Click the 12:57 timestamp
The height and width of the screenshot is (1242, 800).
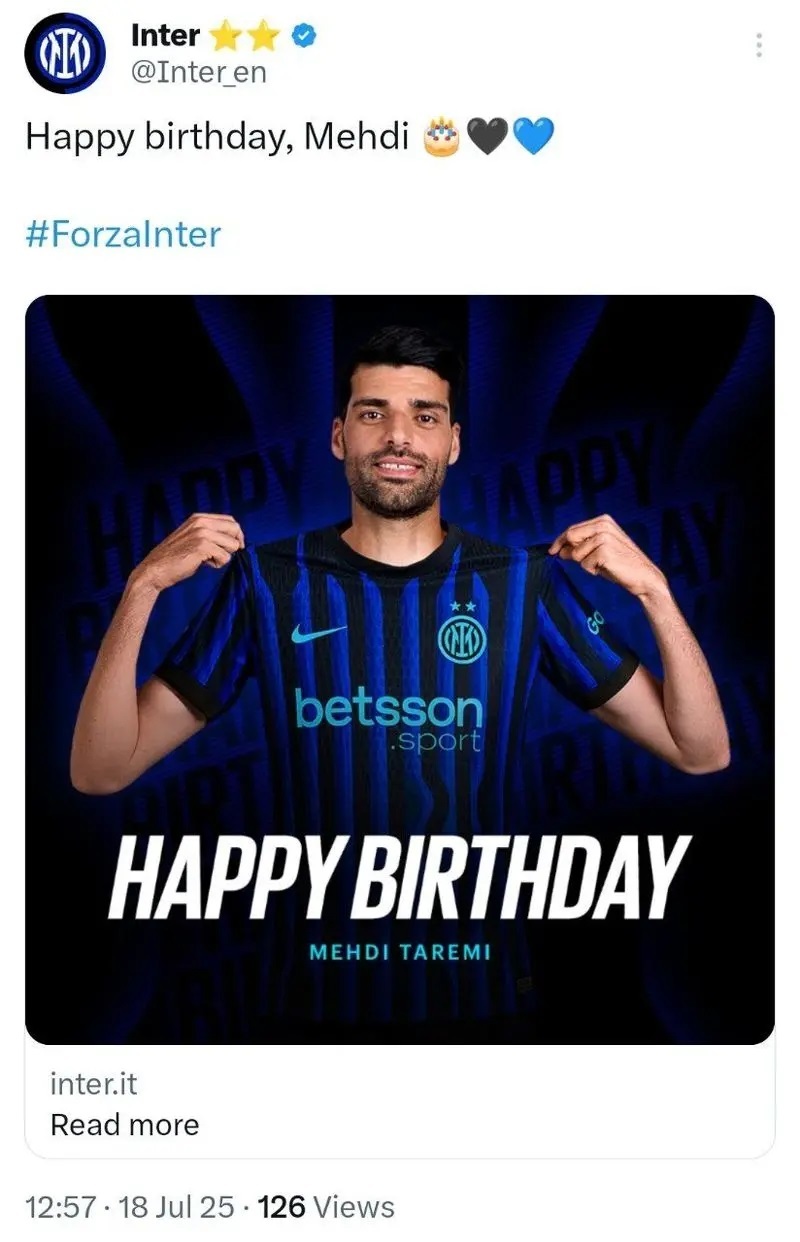click(63, 1207)
